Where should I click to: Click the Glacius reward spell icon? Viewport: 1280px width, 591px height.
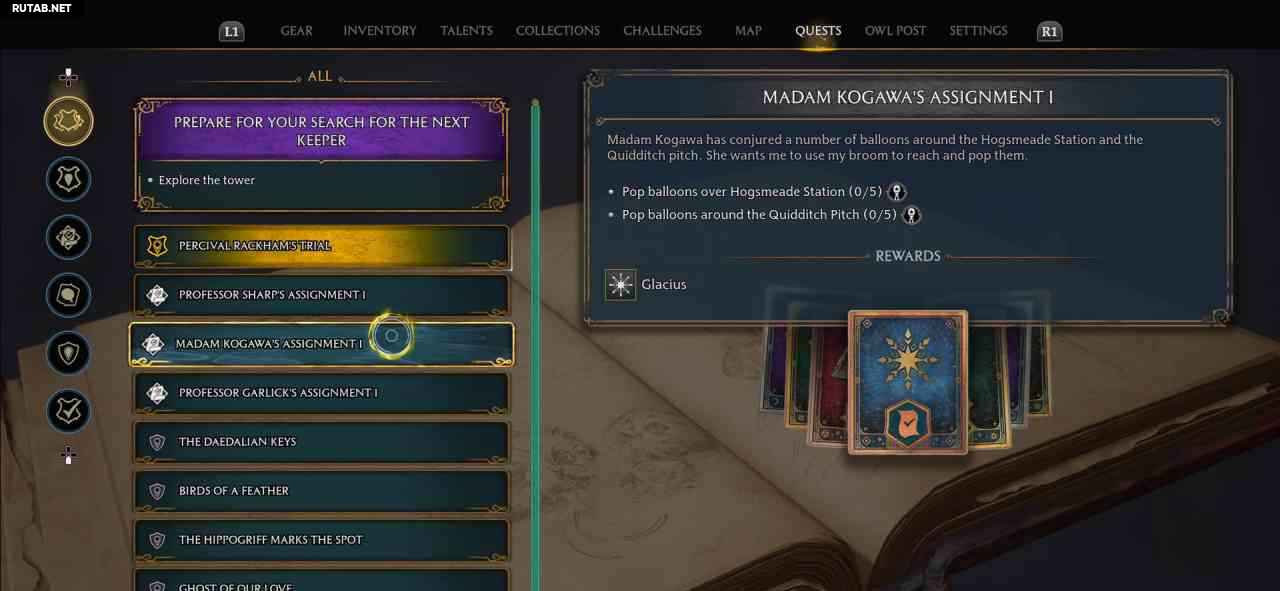621,285
